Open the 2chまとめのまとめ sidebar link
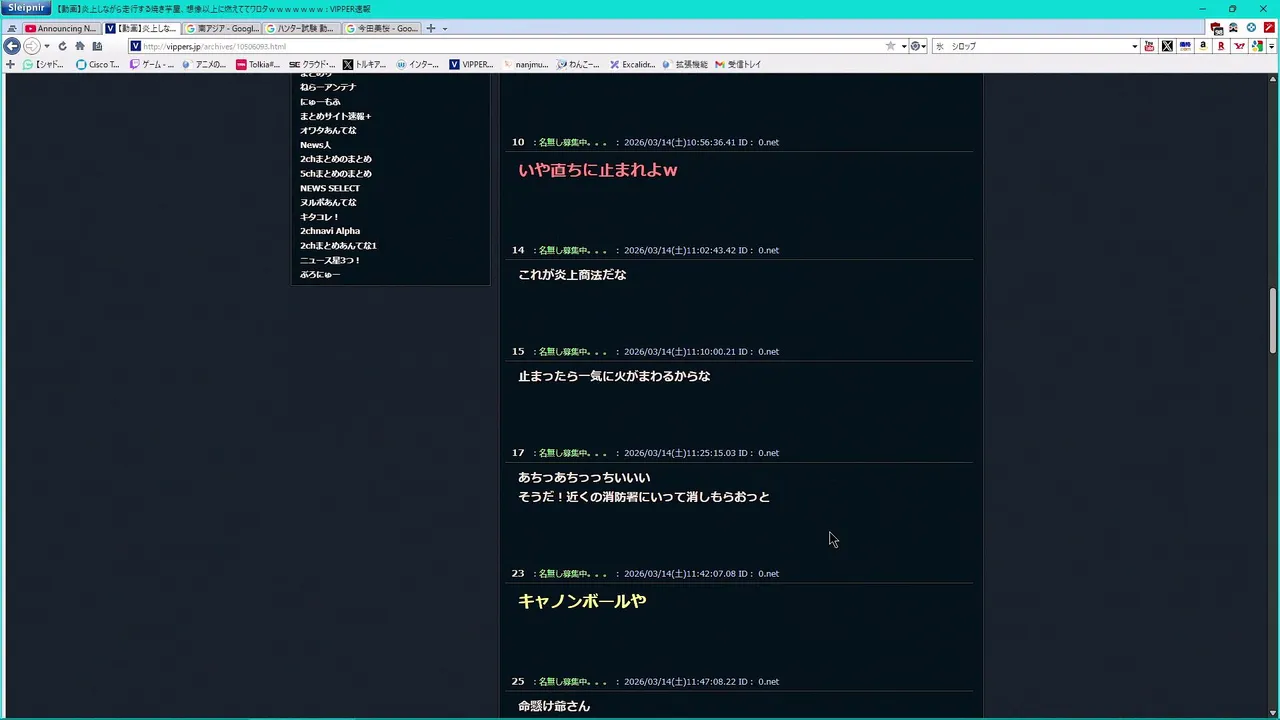 coord(335,159)
